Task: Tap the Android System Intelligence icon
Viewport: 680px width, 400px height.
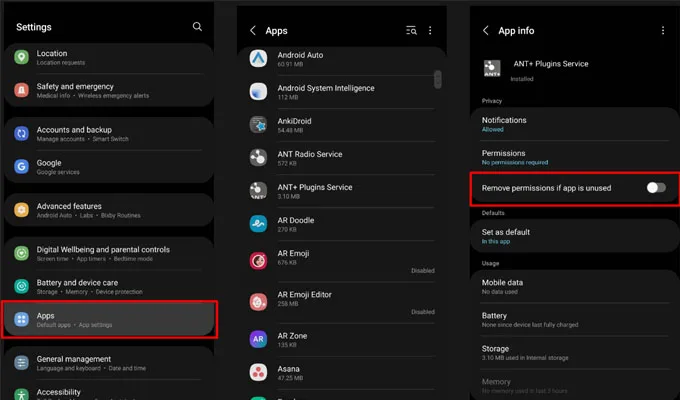Action: click(x=258, y=92)
